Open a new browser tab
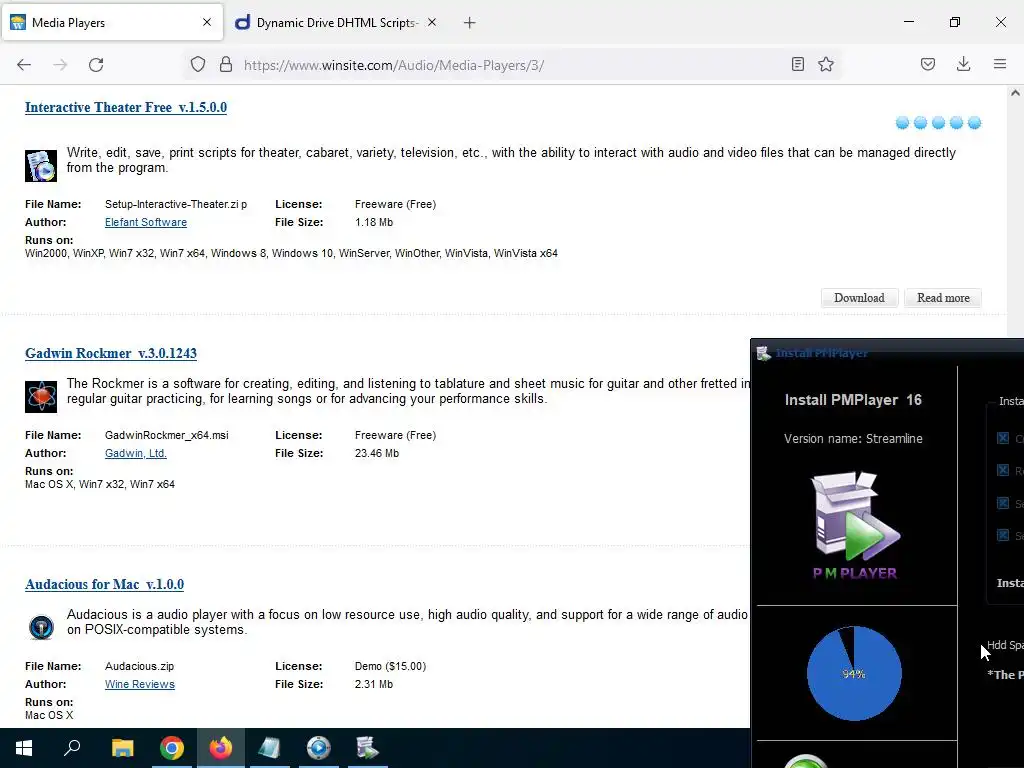Screen dimensions: 1024x768 (470, 23)
